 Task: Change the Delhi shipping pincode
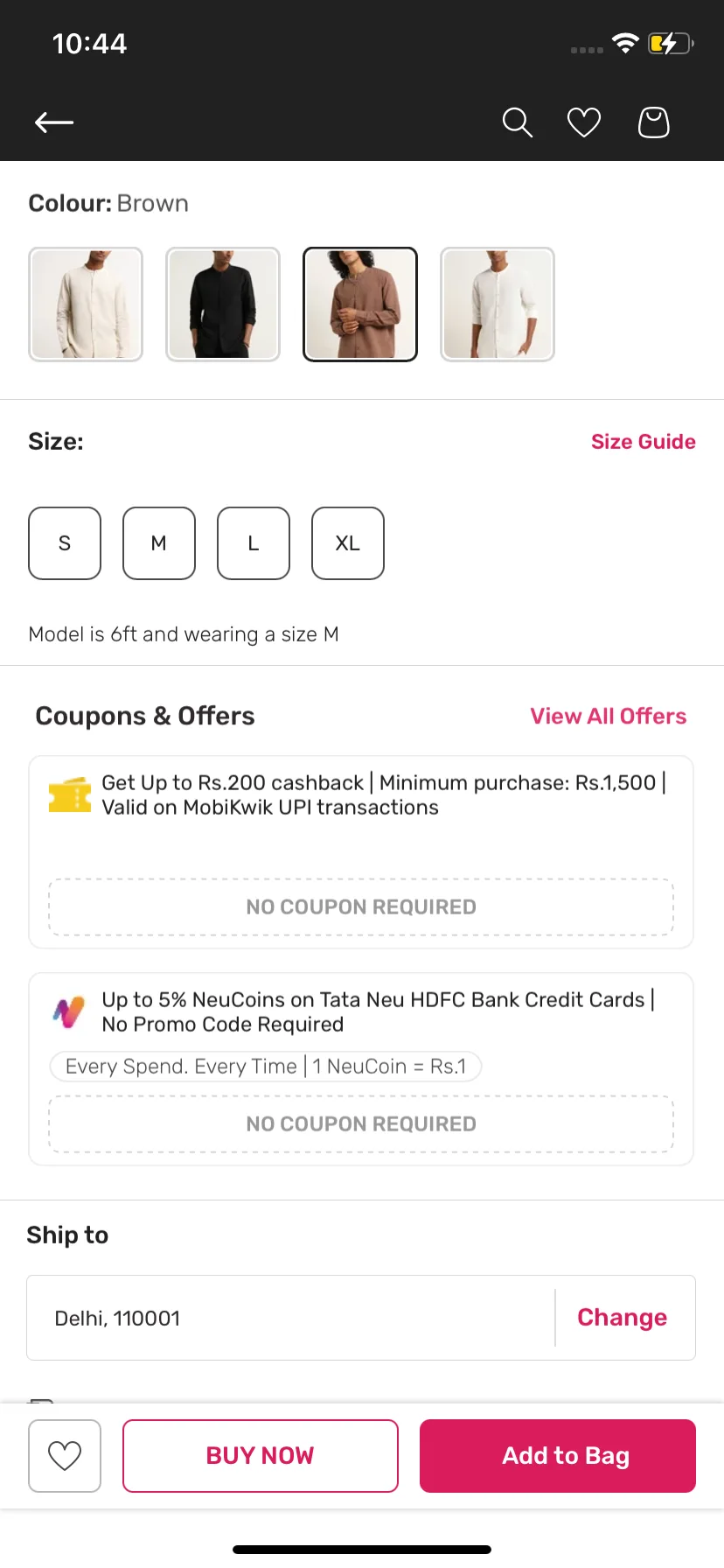point(623,1318)
